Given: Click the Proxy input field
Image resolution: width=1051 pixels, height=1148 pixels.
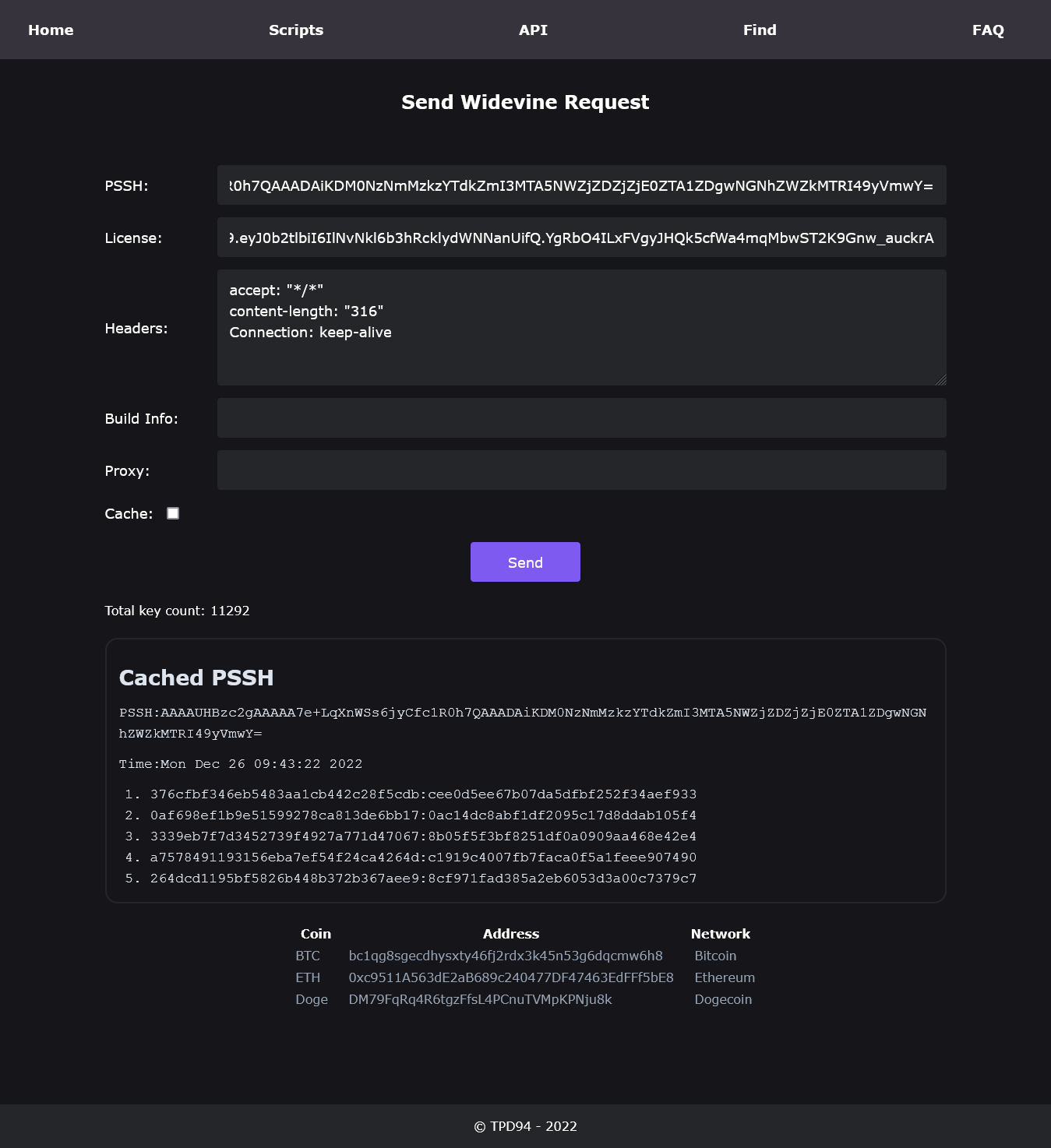Looking at the screenshot, I should coord(581,470).
